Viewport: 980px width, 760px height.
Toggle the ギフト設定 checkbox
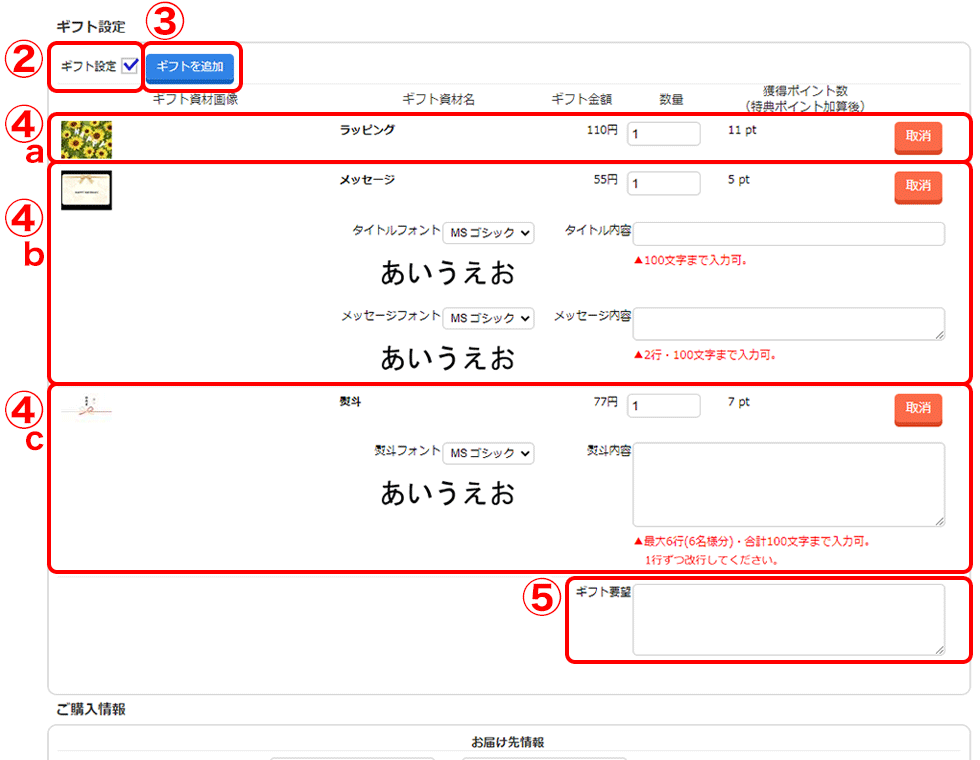[129, 66]
